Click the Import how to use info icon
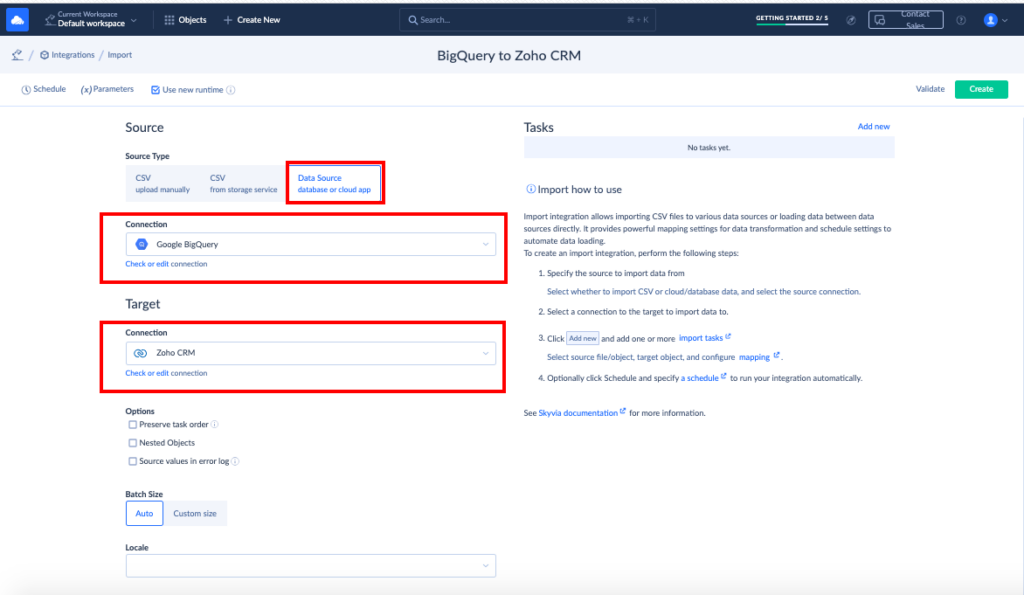 [x=531, y=189]
